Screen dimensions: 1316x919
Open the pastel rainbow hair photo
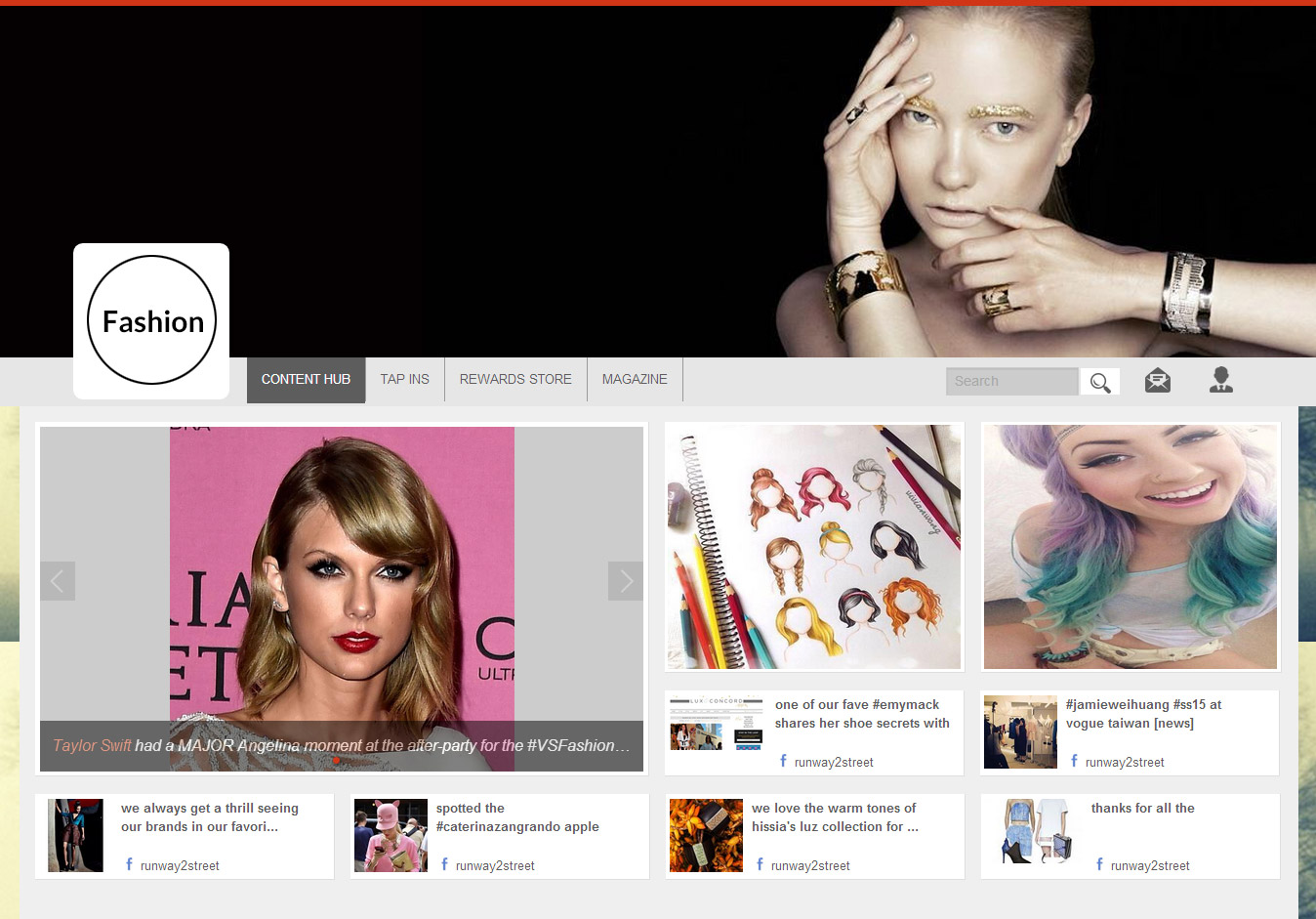1131,547
